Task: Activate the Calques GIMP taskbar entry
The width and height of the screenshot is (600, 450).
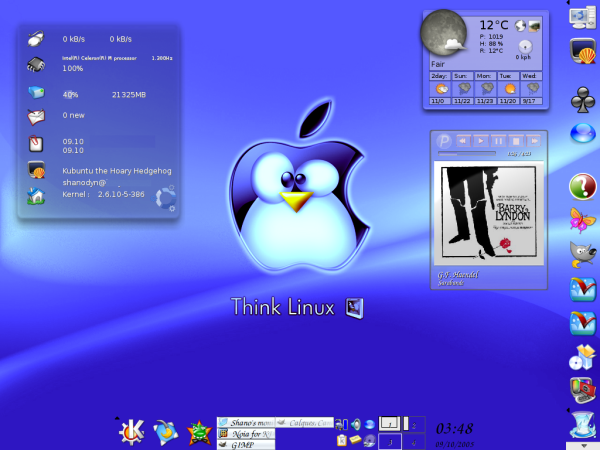Action: [304, 422]
